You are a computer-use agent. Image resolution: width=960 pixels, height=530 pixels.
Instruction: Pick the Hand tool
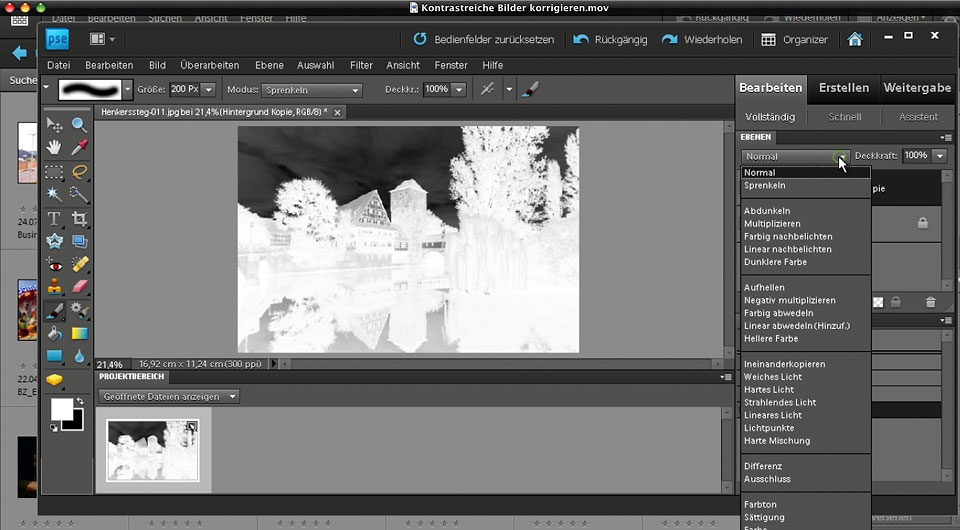(x=55, y=148)
